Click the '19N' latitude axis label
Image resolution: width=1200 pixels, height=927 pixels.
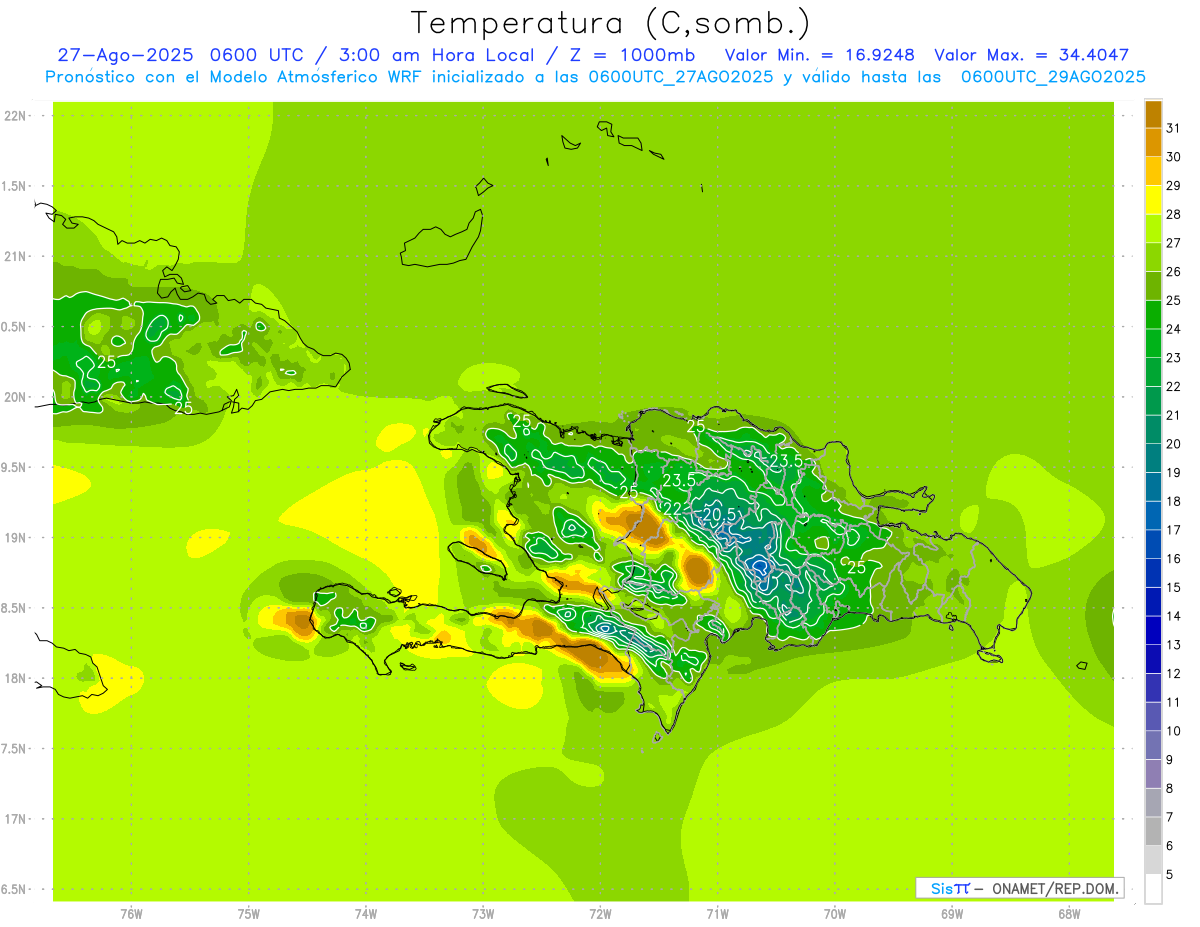click(15, 538)
